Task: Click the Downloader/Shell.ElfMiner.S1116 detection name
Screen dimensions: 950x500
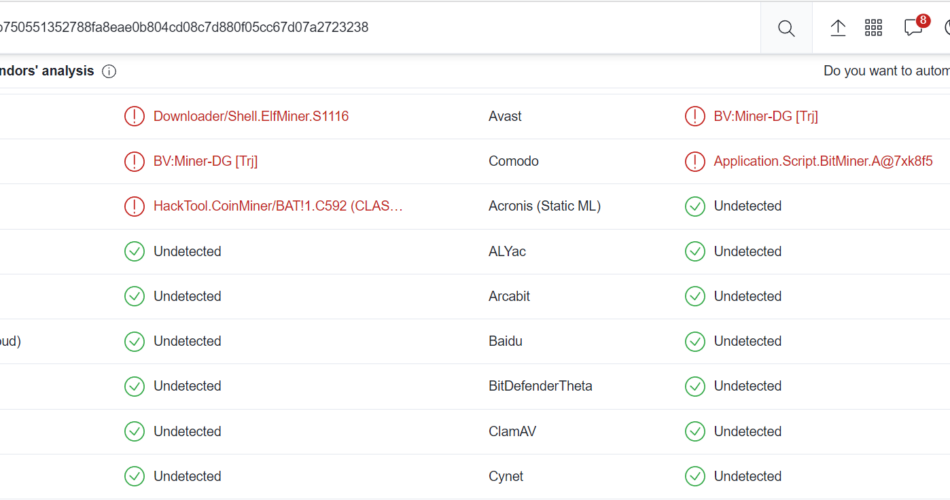Action: click(251, 116)
